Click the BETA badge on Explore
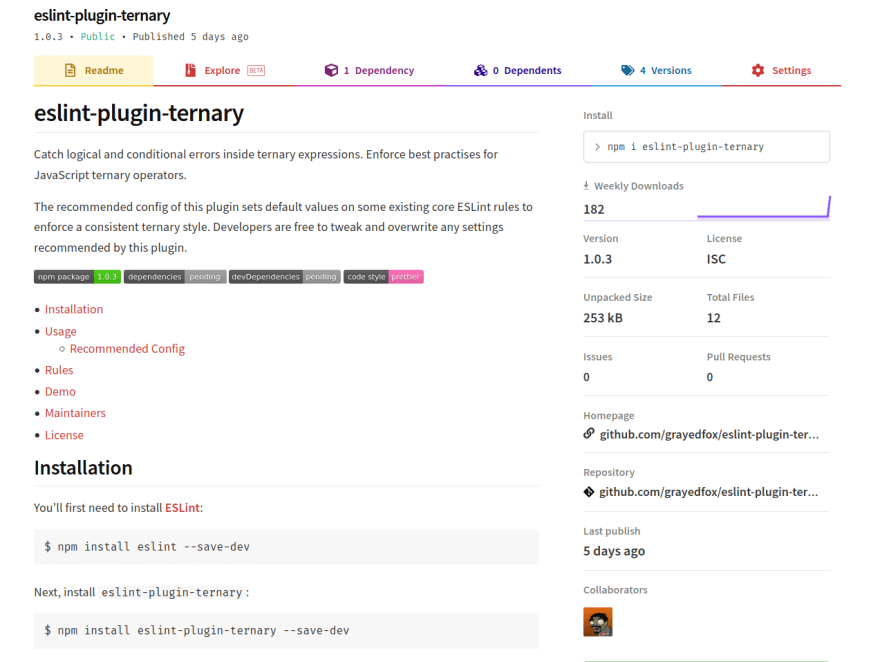The width and height of the screenshot is (880, 662). pyautogui.click(x=256, y=71)
